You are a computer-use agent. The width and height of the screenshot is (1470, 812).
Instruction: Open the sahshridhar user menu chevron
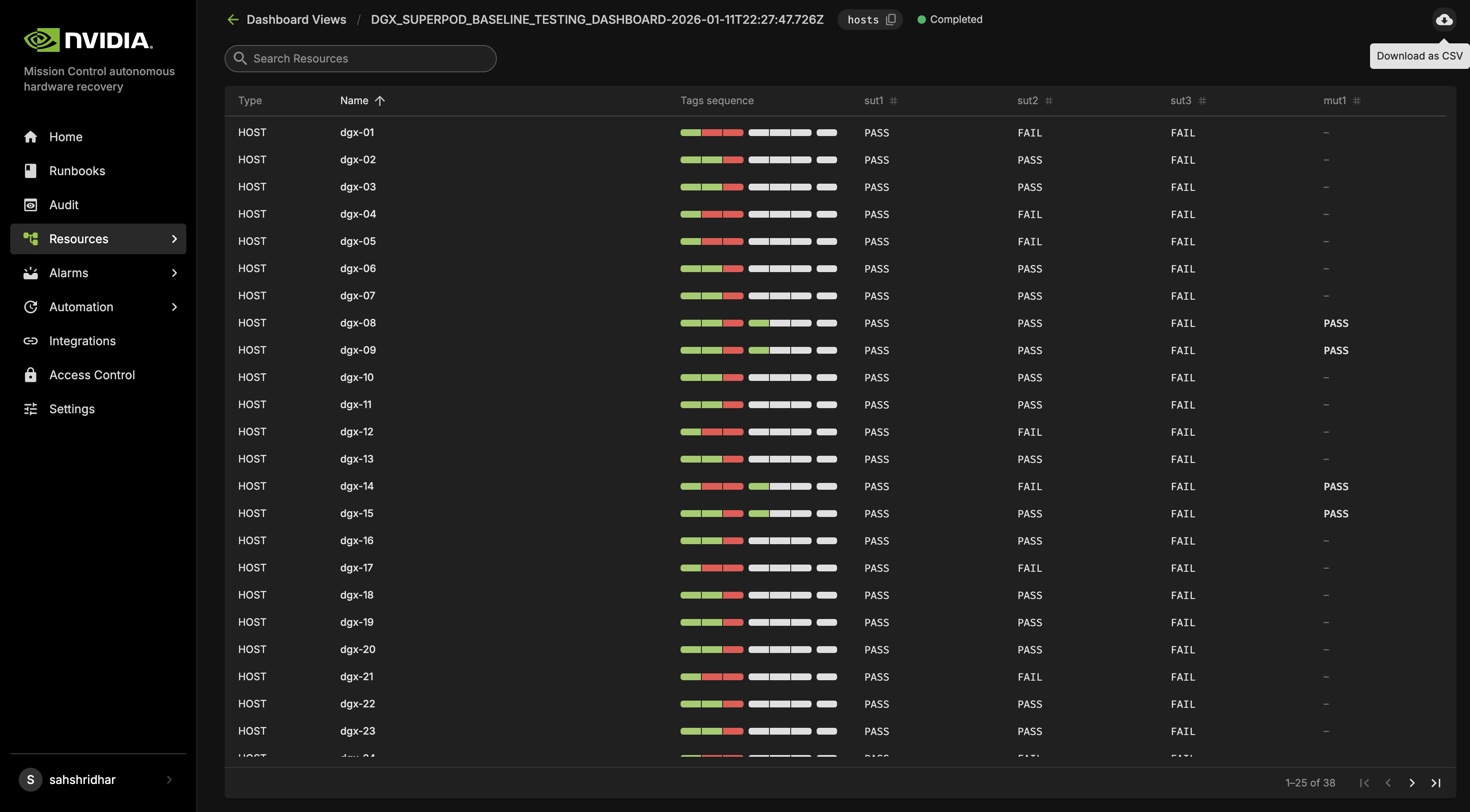[169, 780]
